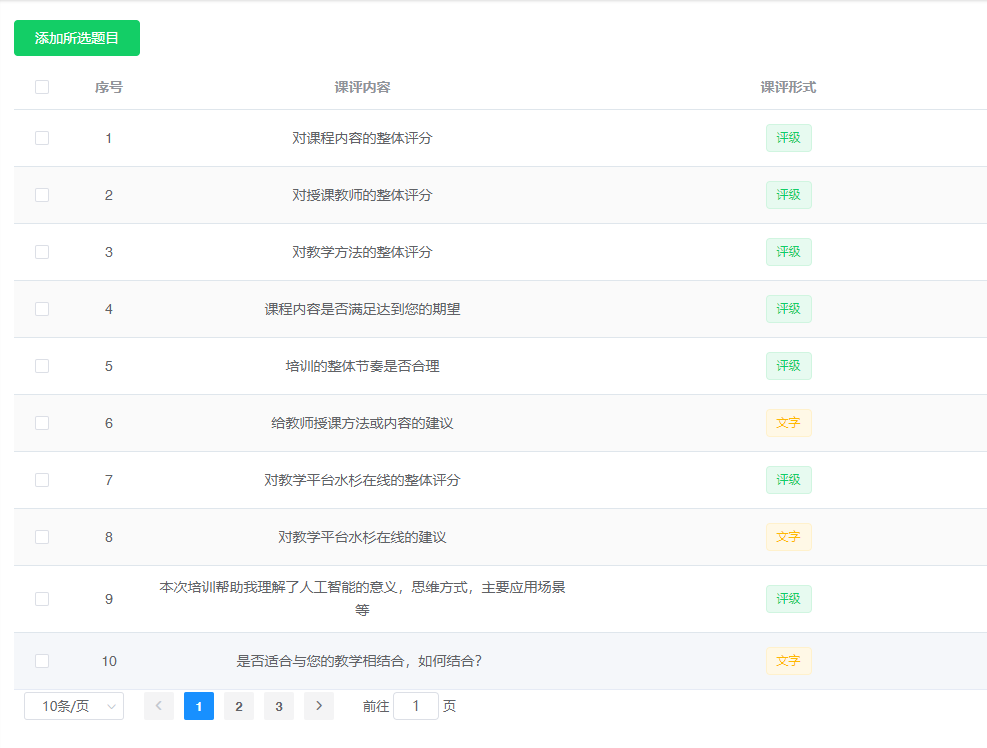Check the box for row 1 对课程内容的整体评分
The height and width of the screenshot is (748, 987).
point(42,138)
